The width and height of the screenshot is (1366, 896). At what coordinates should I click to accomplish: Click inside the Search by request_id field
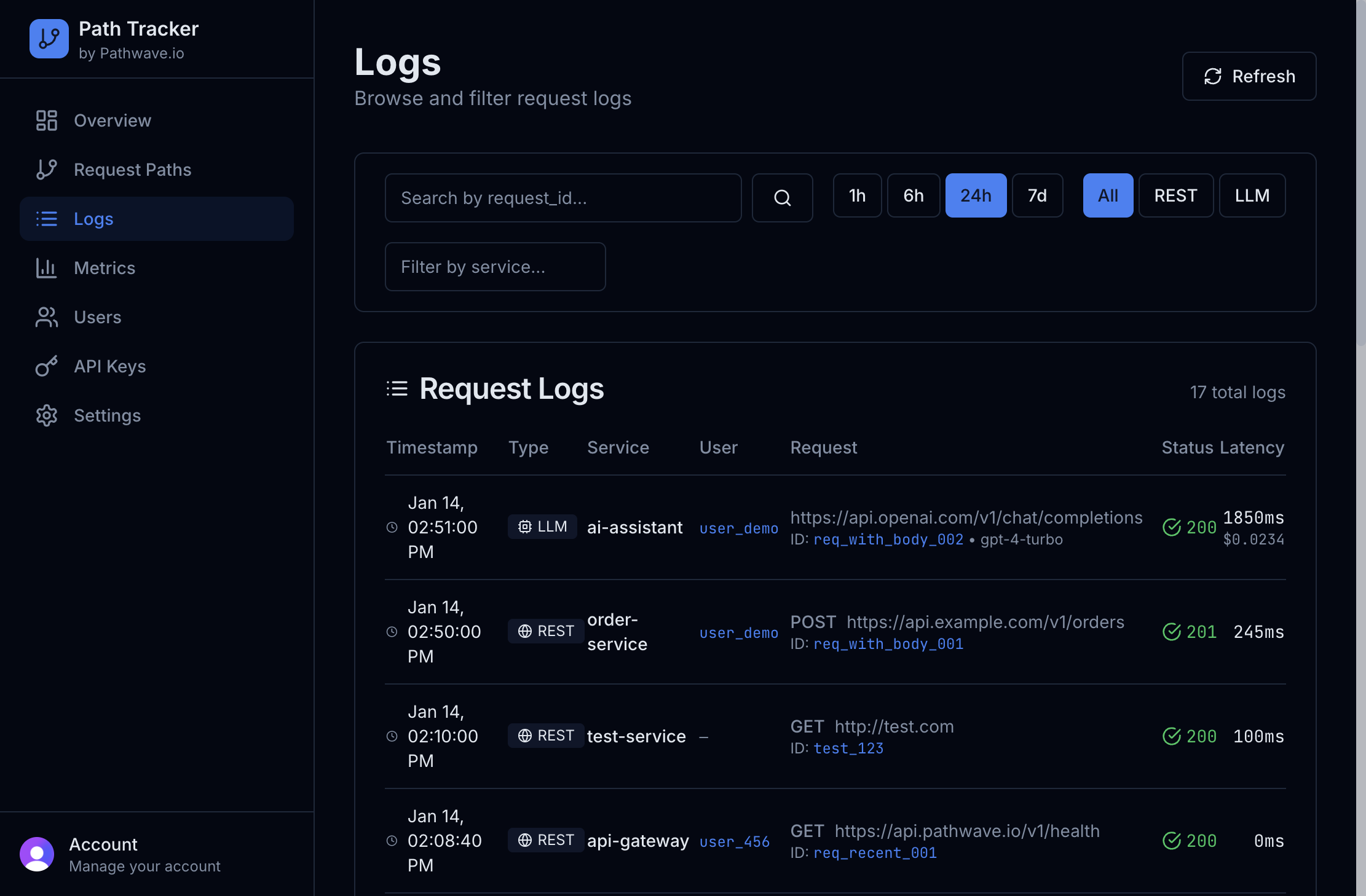[x=563, y=198]
